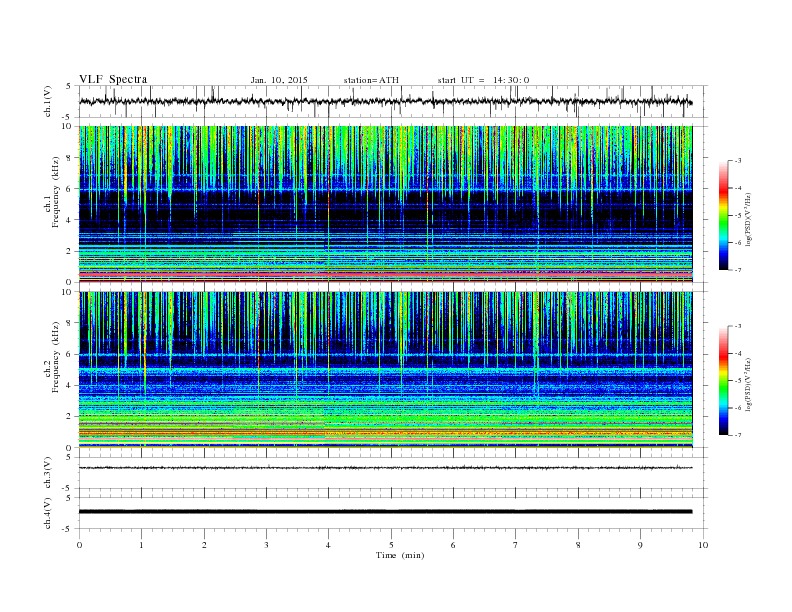Select the "ch.4(V)" axis label

click(x=47, y=513)
